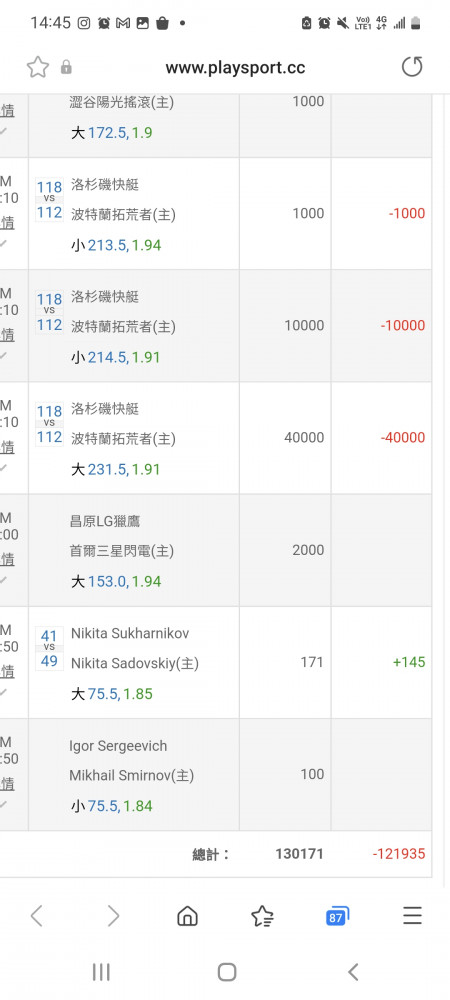
Task: Tap the bookmark star icon in address bar
Action: pos(38,67)
